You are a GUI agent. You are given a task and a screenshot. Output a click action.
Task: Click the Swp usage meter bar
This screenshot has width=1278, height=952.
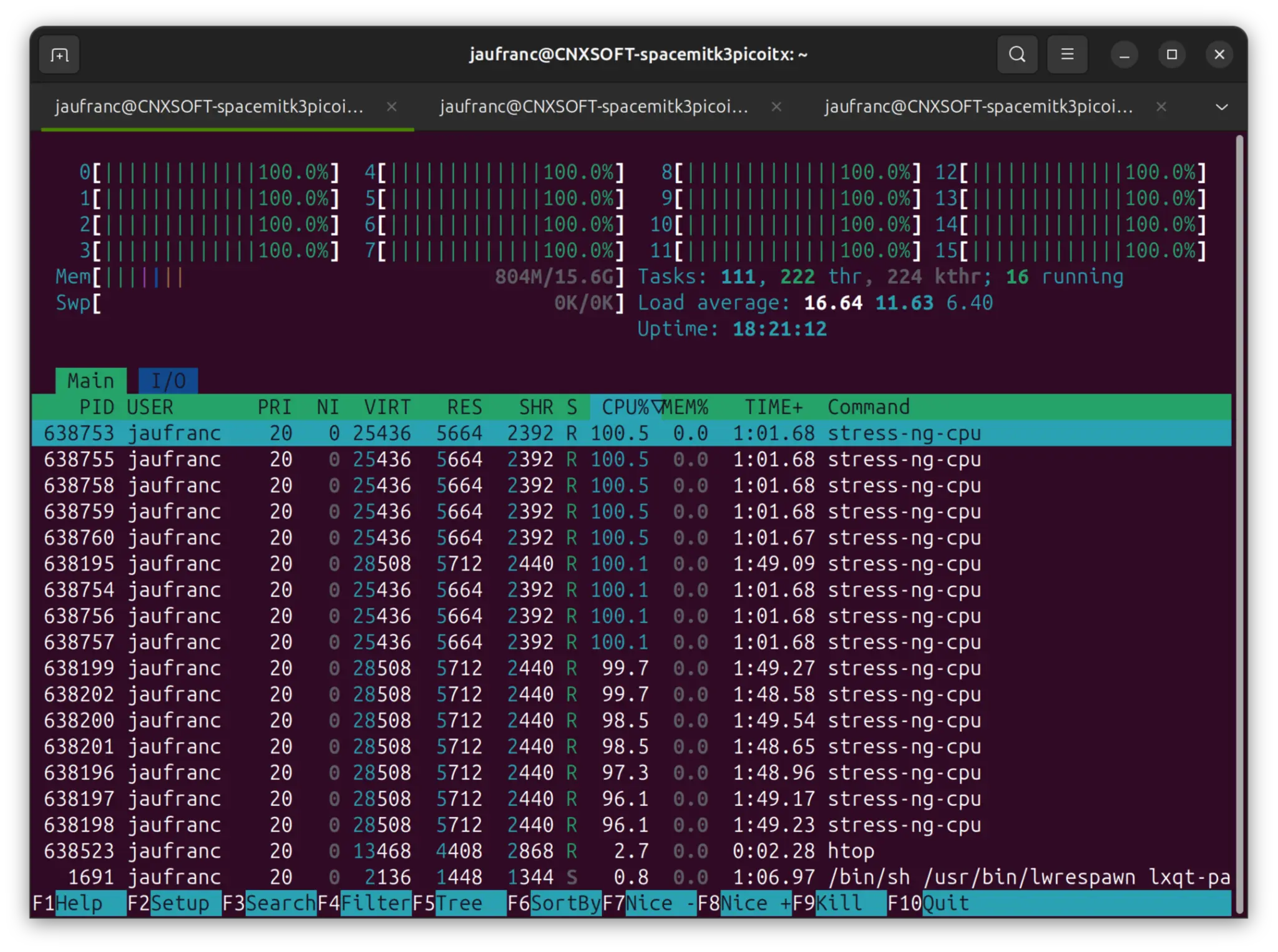point(340,303)
